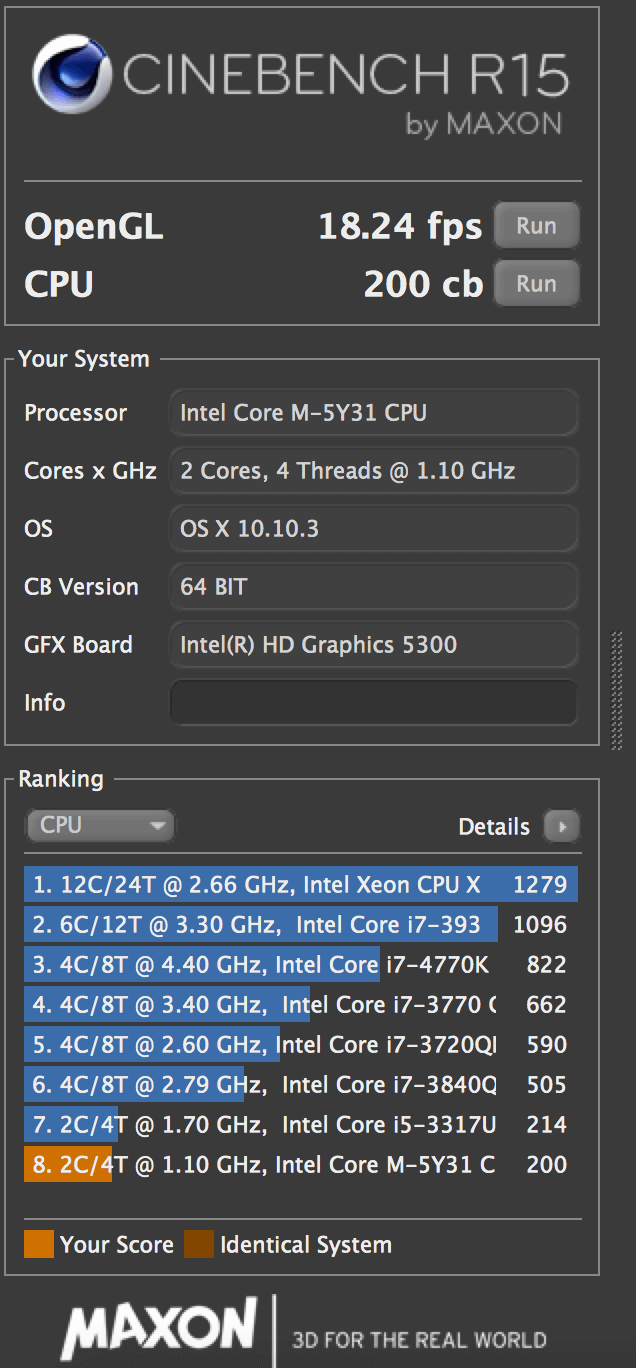
Task: Click the panel resize grip on right edge
Action: [617, 689]
